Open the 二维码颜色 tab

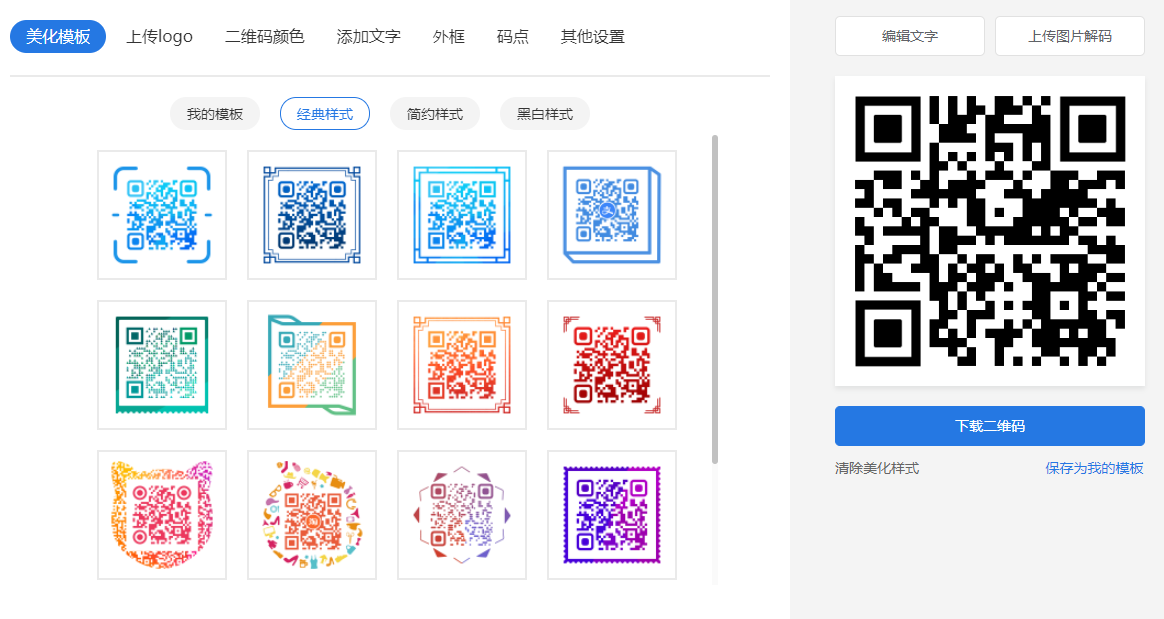click(x=264, y=36)
